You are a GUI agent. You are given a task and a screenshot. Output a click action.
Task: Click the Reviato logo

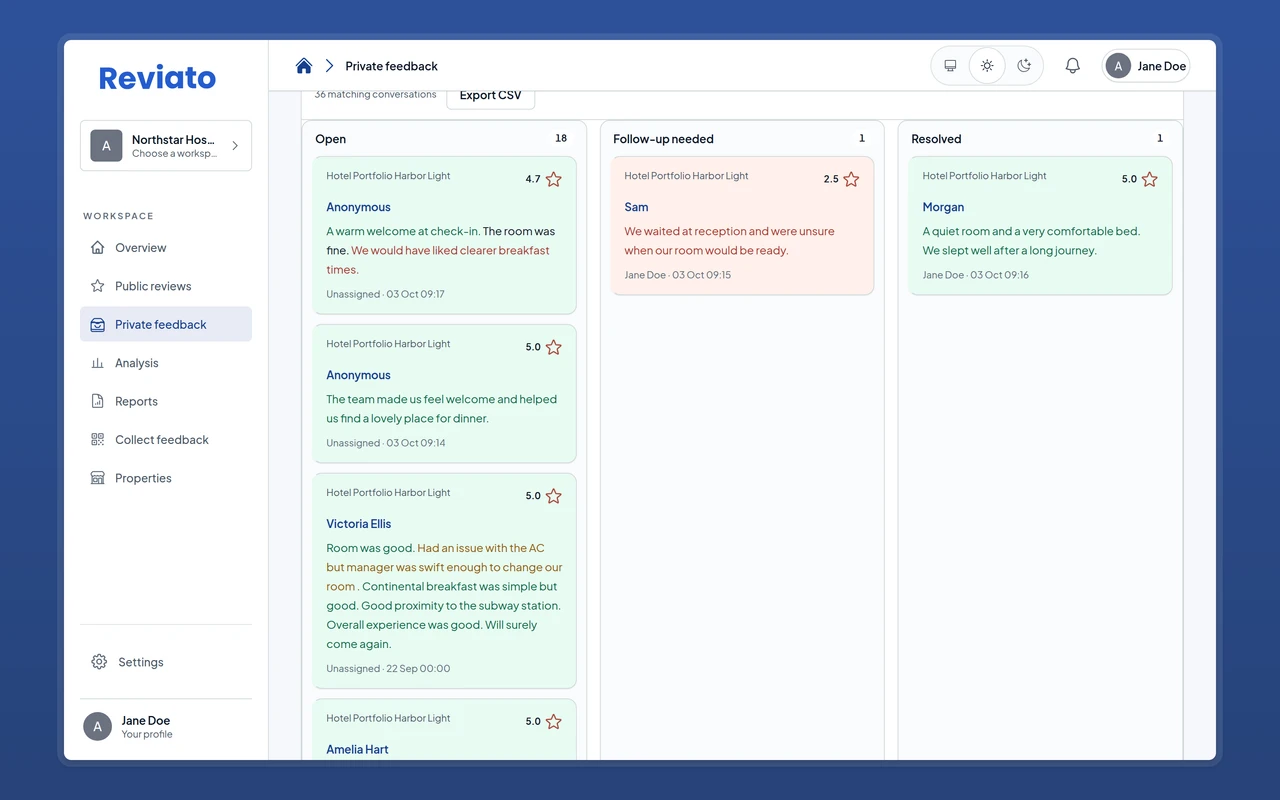(157, 78)
